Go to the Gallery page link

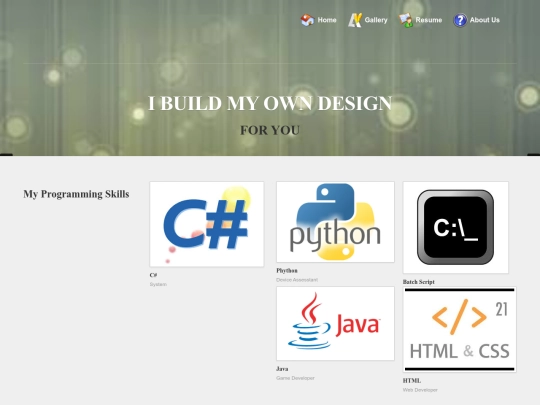click(376, 20)
